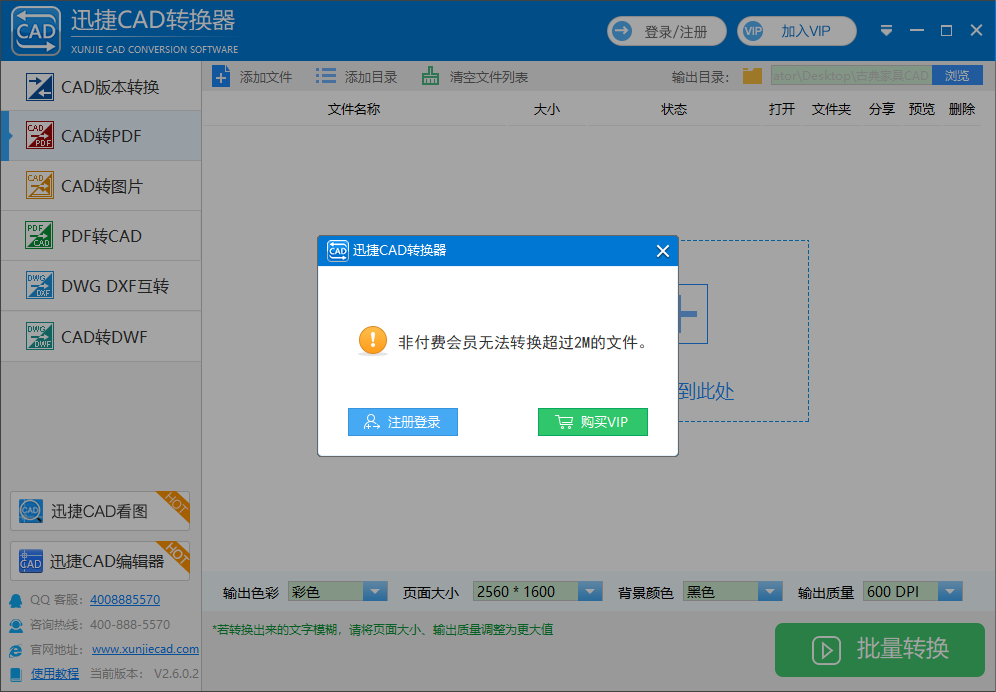Close the 迅捷CAD转换器 dialog

point(663,251)
